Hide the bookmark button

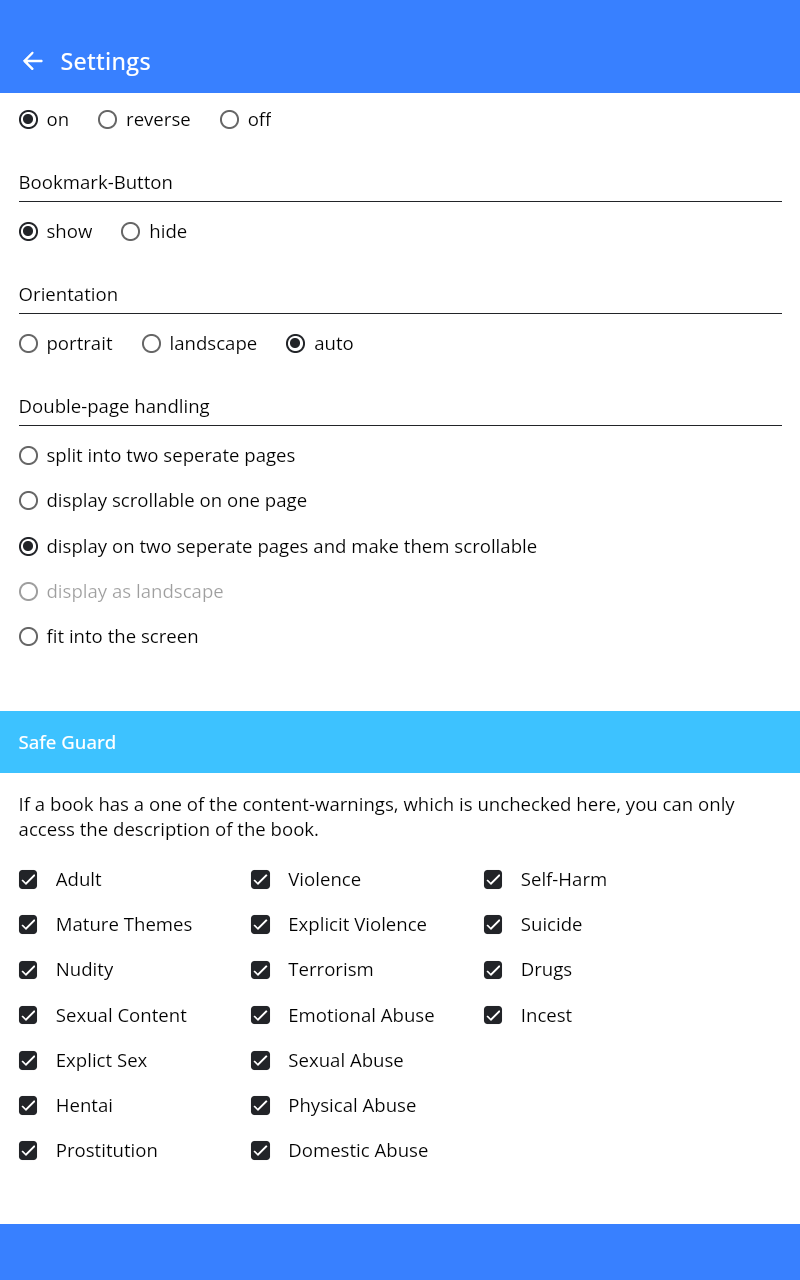click(x=131, y=232)
